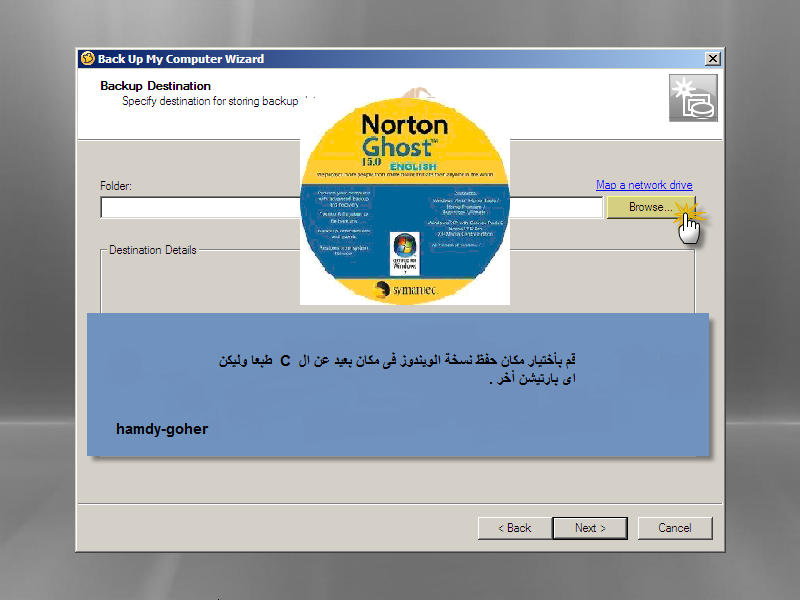
Task: Click the Norton Ghost title bar icon
Action: [88, 59]
